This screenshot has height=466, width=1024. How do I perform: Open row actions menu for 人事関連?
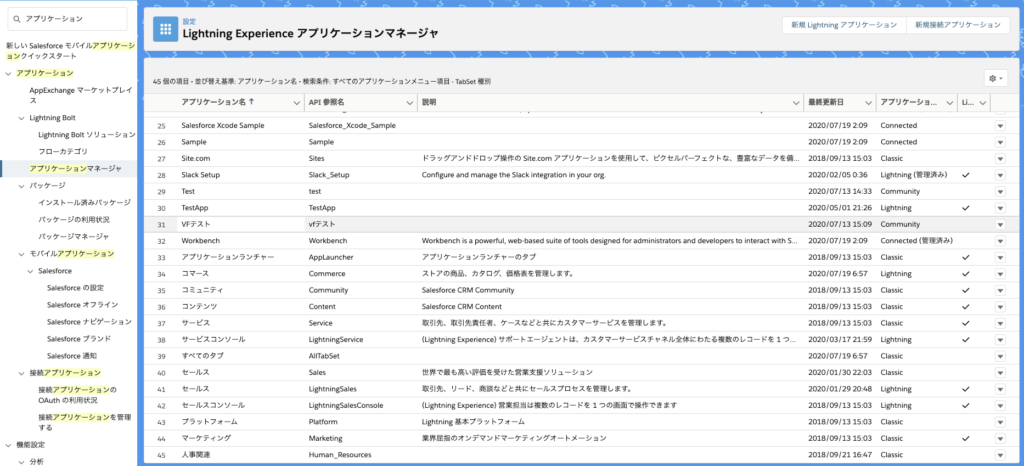[x=1000, y=455]
